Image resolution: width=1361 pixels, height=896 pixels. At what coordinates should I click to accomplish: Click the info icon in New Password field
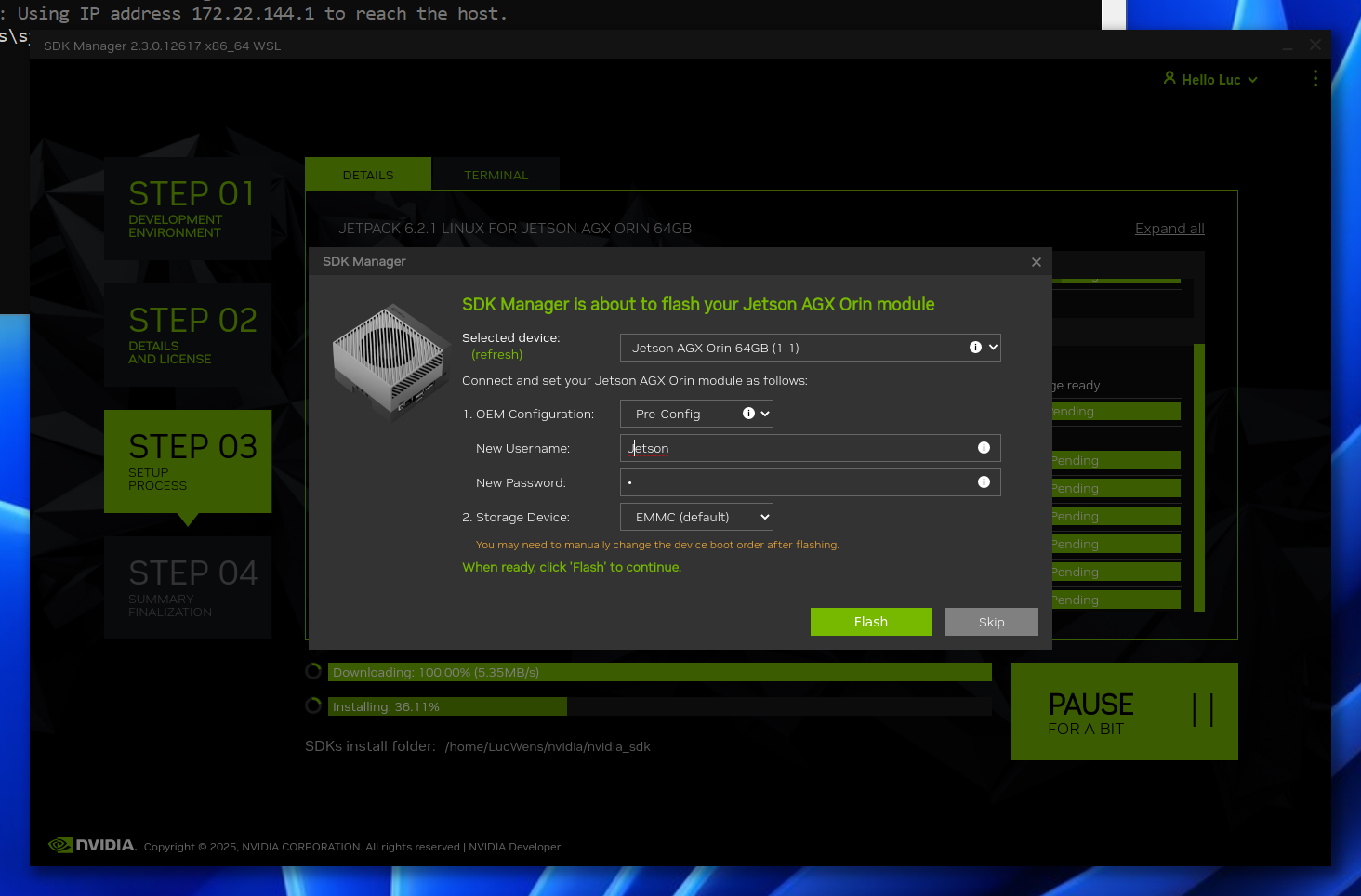(x=984, y=482)
